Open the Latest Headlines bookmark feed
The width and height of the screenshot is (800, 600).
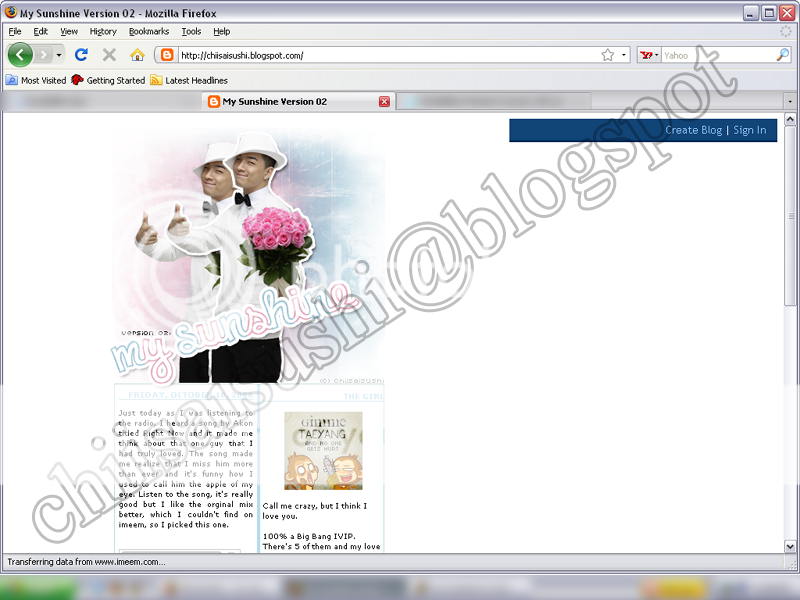point(196,80)
